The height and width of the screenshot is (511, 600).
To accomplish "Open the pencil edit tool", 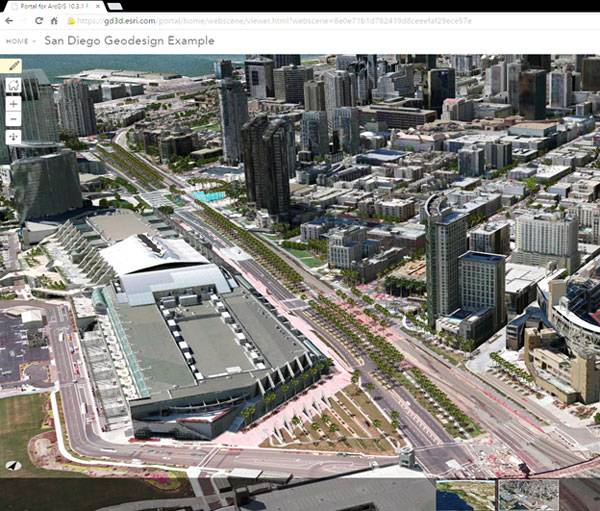I will (x=13, y=65).
